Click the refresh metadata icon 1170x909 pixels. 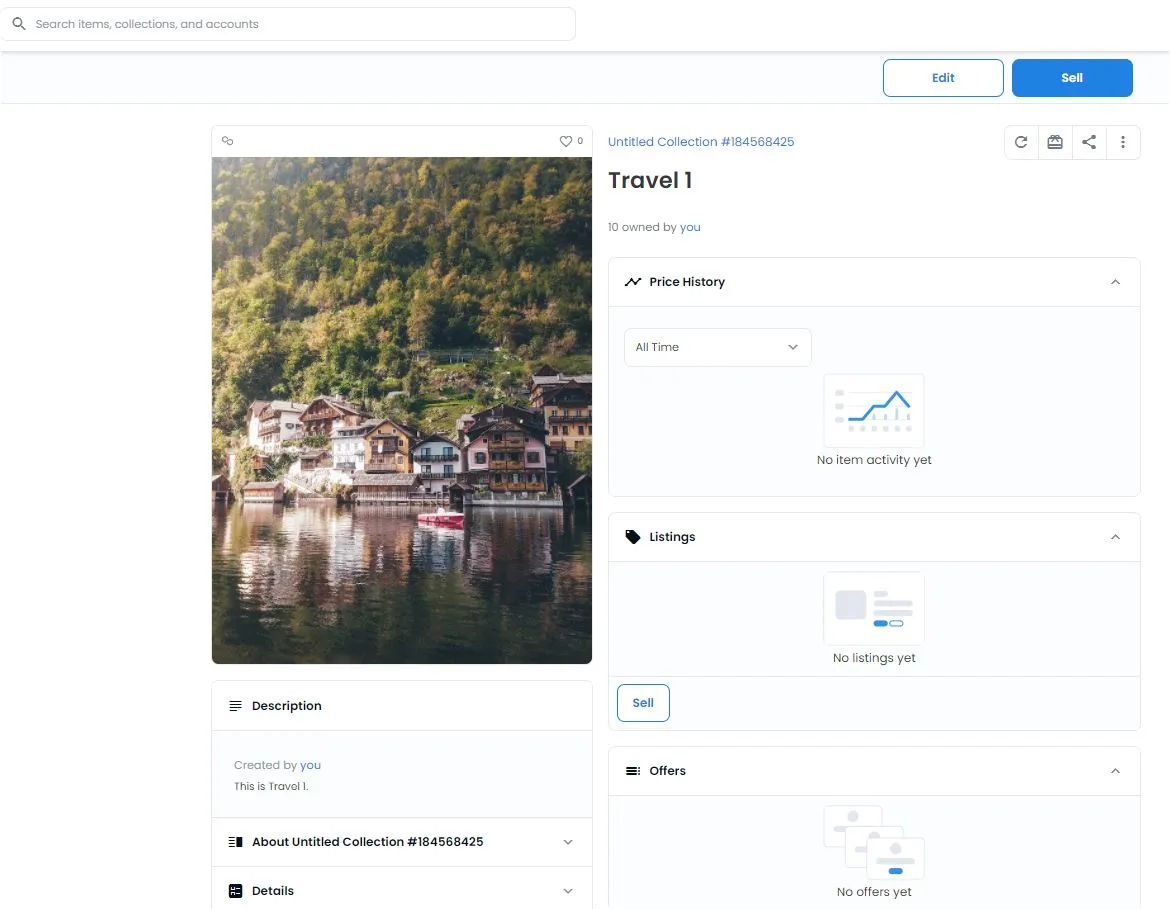(x=1021, y=142)
